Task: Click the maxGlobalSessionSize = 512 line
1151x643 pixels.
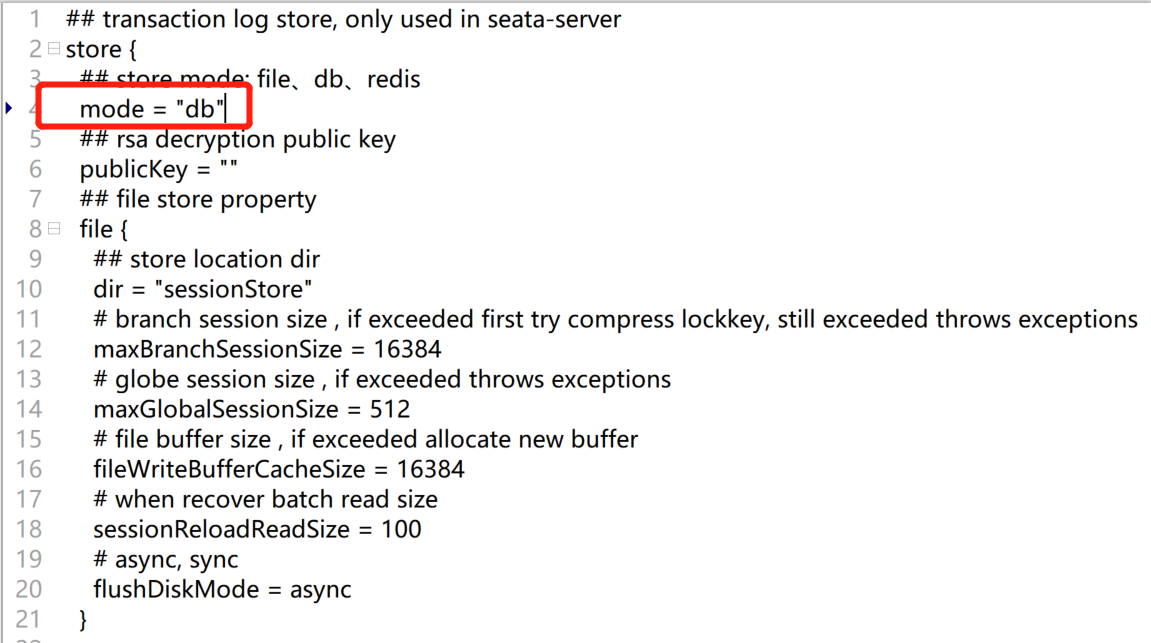Action: tap(252, 410)
